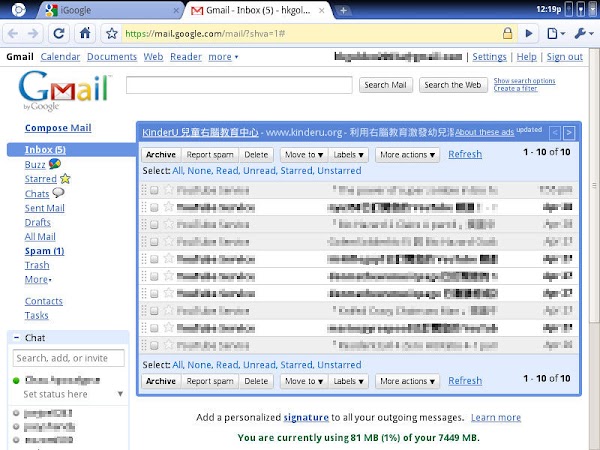The height and width of the screenshot is (450, 600).
Task: Open a new tab with plus button
Action: pyautogui.click(x=343, y=10)
